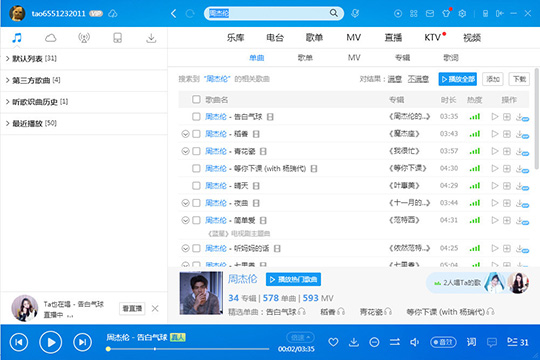Open the download manager sidebar tab
Screen dimensions: 540x360
click(x=151, y=38)
